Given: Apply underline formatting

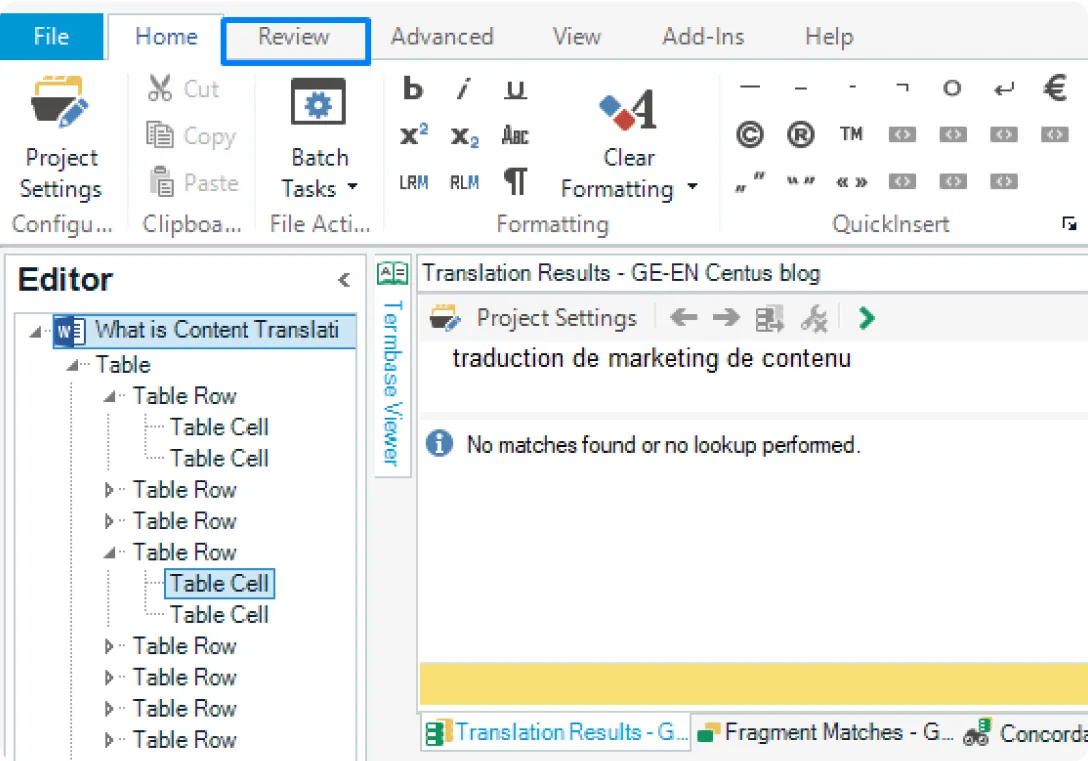Looking at the screenshot, I should point(515,90).
